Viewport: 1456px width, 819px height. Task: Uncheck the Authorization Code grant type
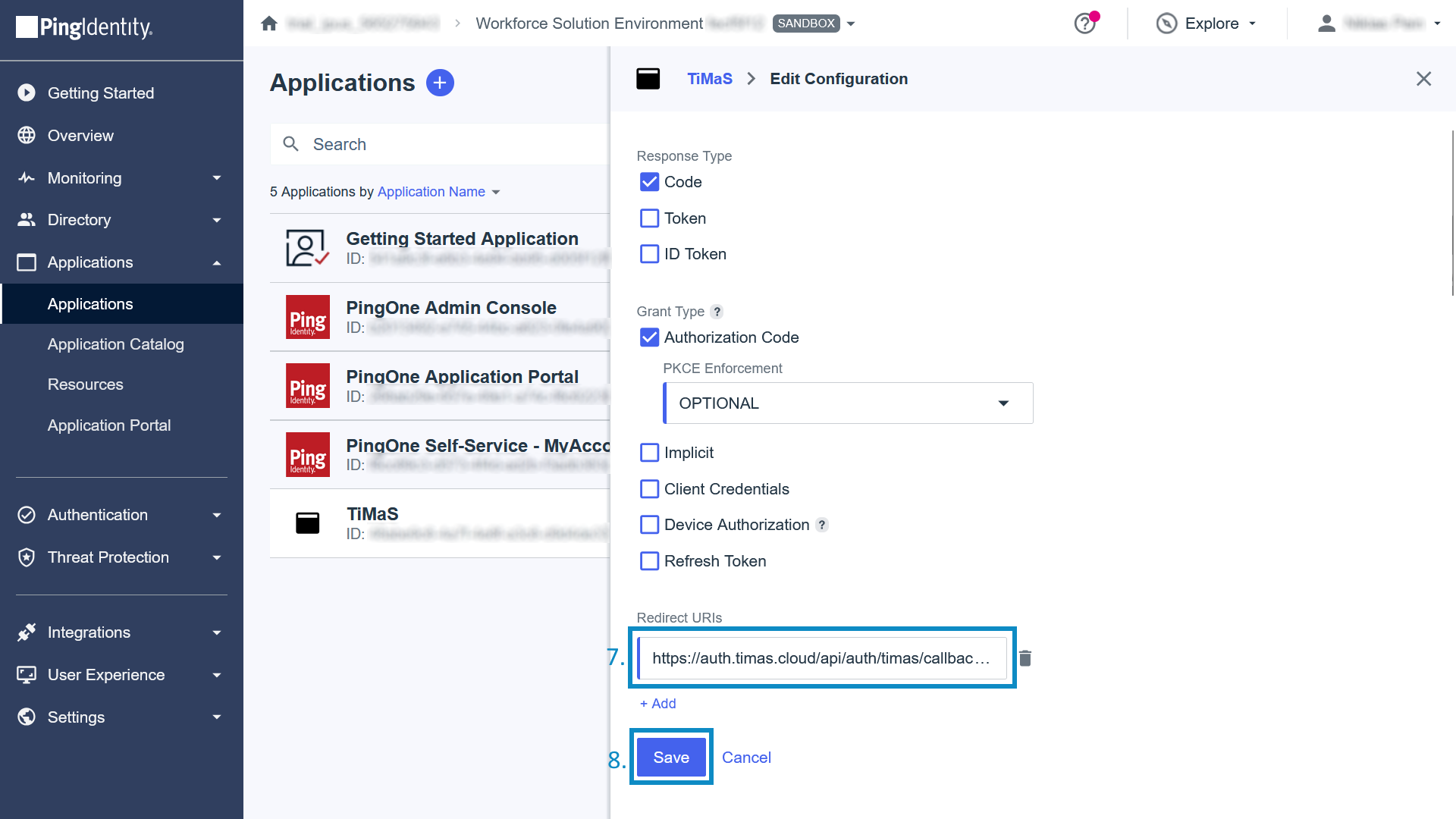(x=650, y=337)
